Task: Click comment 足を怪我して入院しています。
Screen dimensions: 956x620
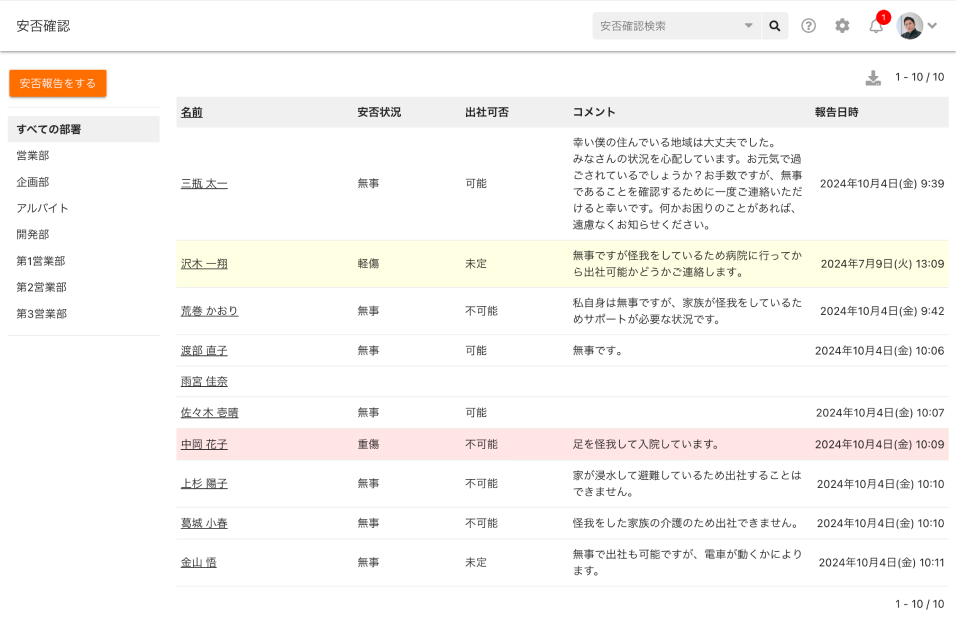Action: (646, 444)
